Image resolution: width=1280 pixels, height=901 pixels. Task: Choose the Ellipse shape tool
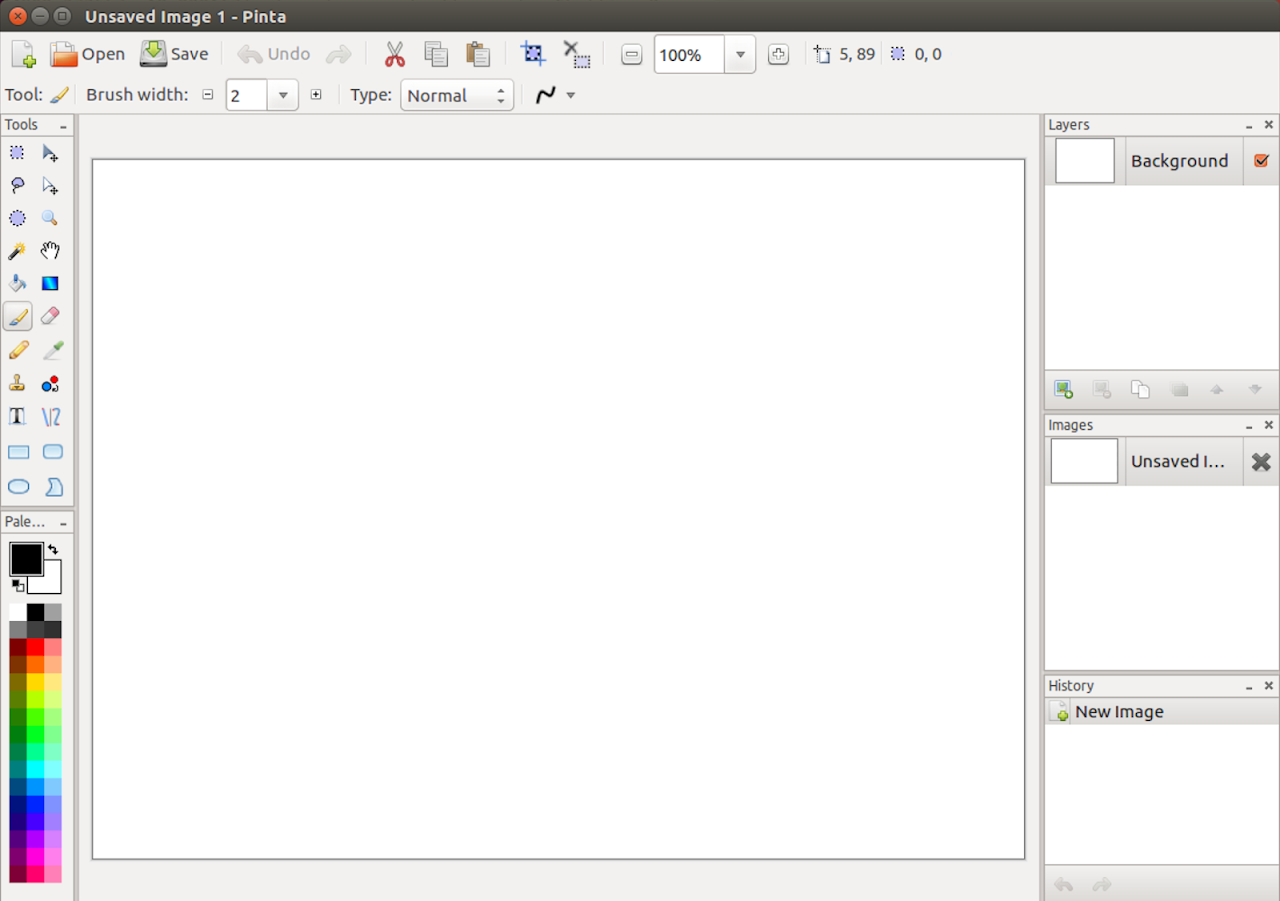click(x=18, y=487)
